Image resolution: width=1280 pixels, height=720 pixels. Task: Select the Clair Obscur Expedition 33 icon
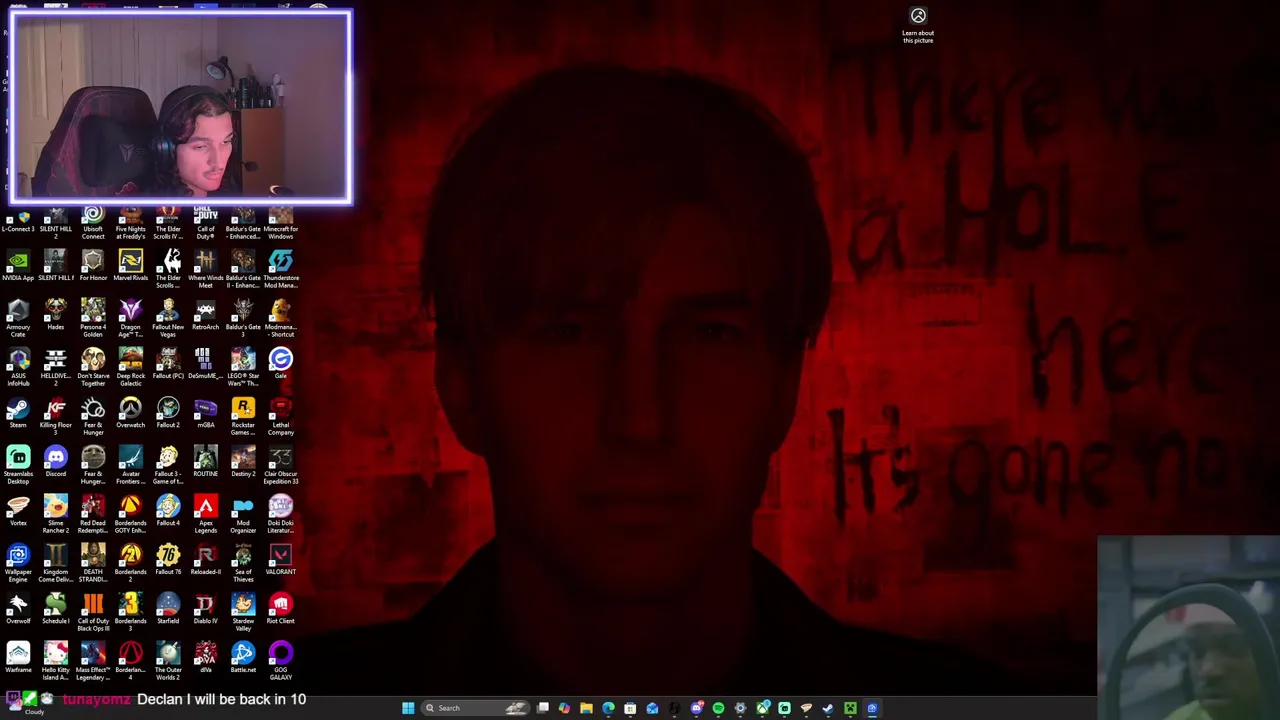(x=280, y=464)
